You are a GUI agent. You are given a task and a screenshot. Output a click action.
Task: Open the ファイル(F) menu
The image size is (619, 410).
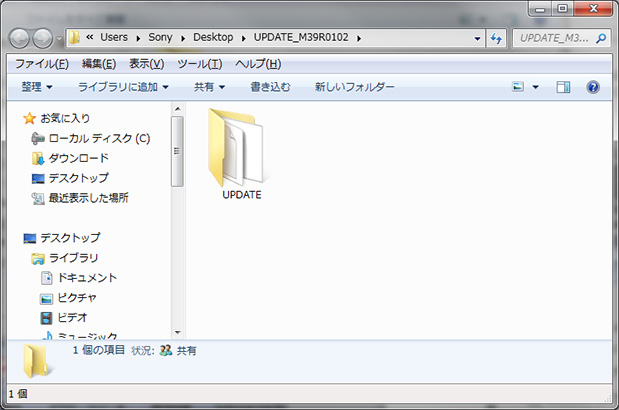tap(41, 64)
